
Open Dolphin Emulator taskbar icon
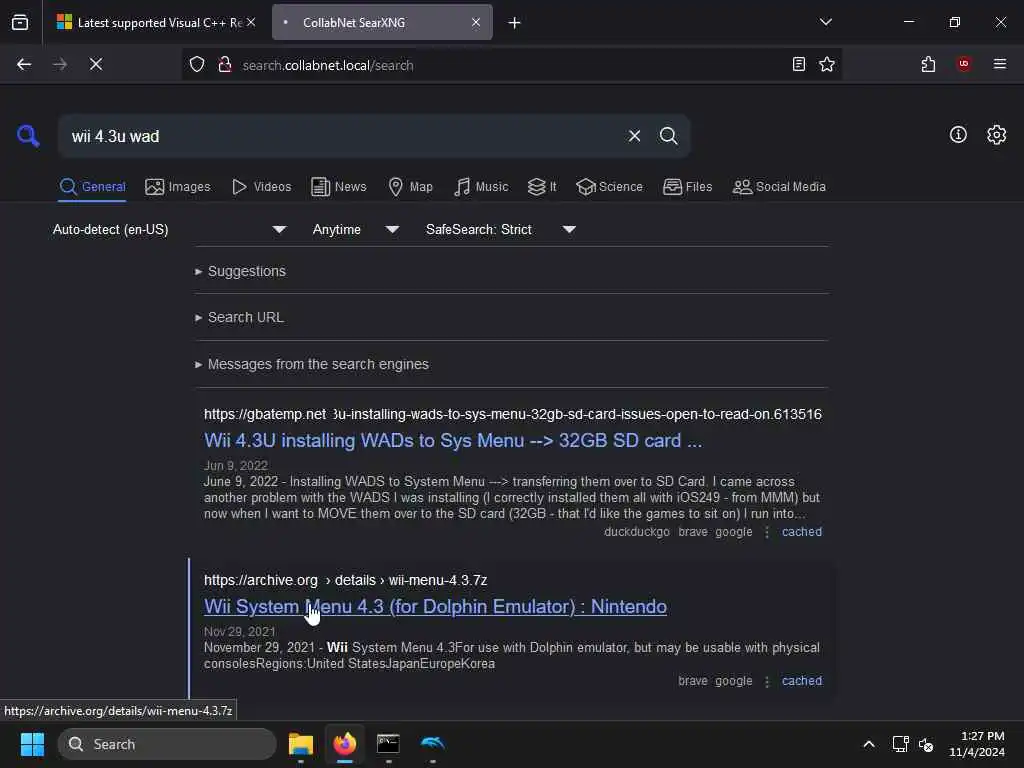point(432,744)
